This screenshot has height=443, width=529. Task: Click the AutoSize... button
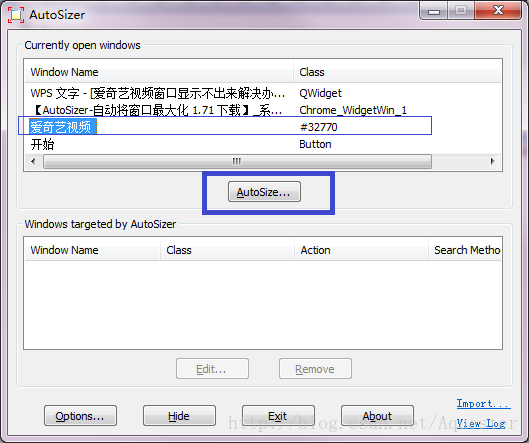point(264,192)
